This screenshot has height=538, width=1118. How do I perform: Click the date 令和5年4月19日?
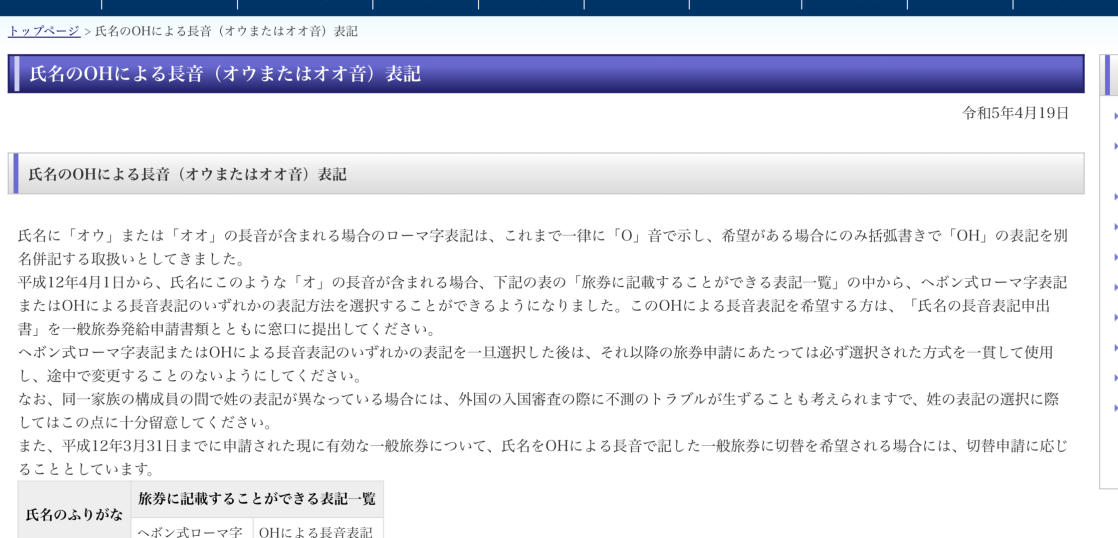pyautogui.click(x=1015, y=113)
